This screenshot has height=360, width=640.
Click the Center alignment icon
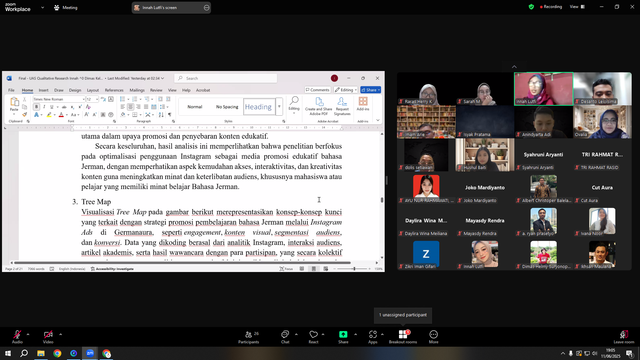(x=130, y=107)
